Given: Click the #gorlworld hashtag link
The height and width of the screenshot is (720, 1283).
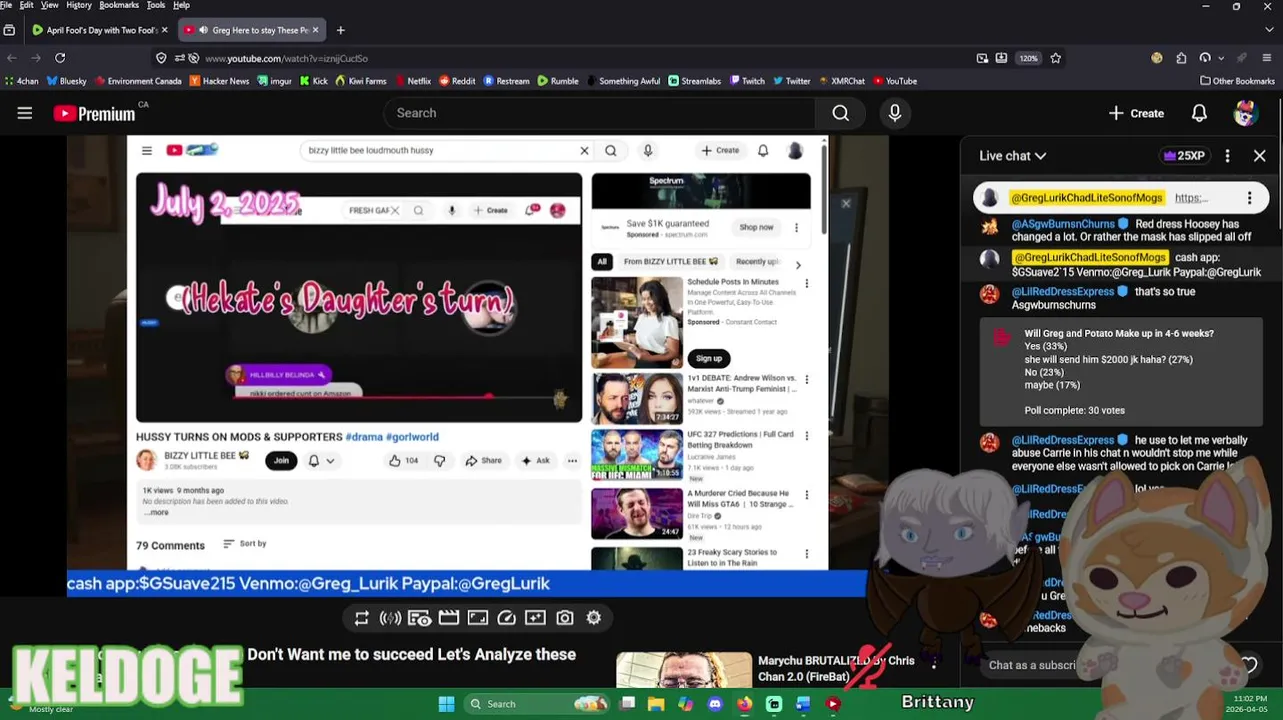Looking at the screenshot, I should point(412,437).
